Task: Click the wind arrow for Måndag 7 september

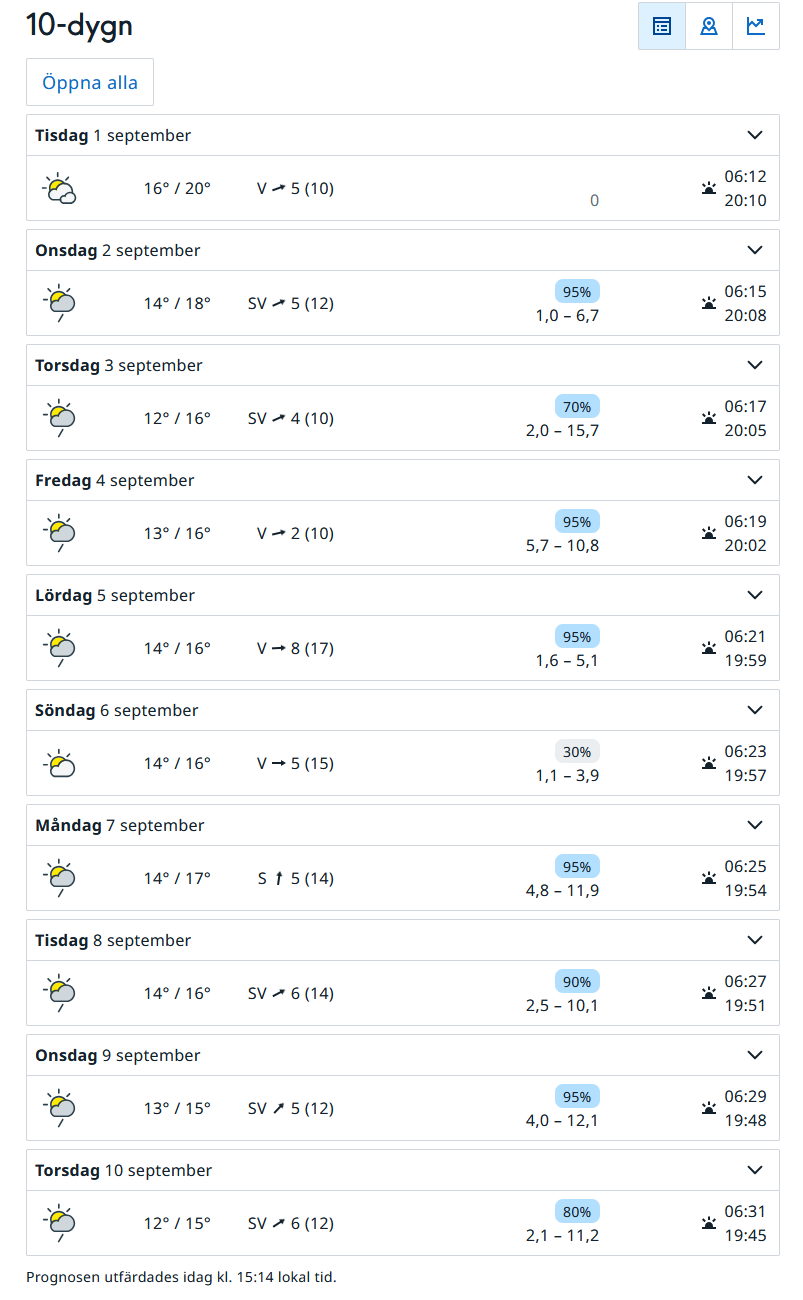Action: tap(279, 879)
